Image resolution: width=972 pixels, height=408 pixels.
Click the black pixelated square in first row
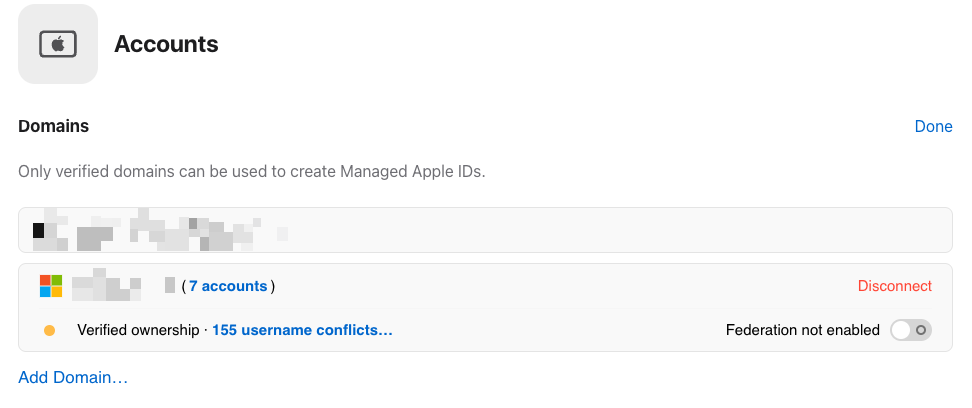click(x=38, y=230)
